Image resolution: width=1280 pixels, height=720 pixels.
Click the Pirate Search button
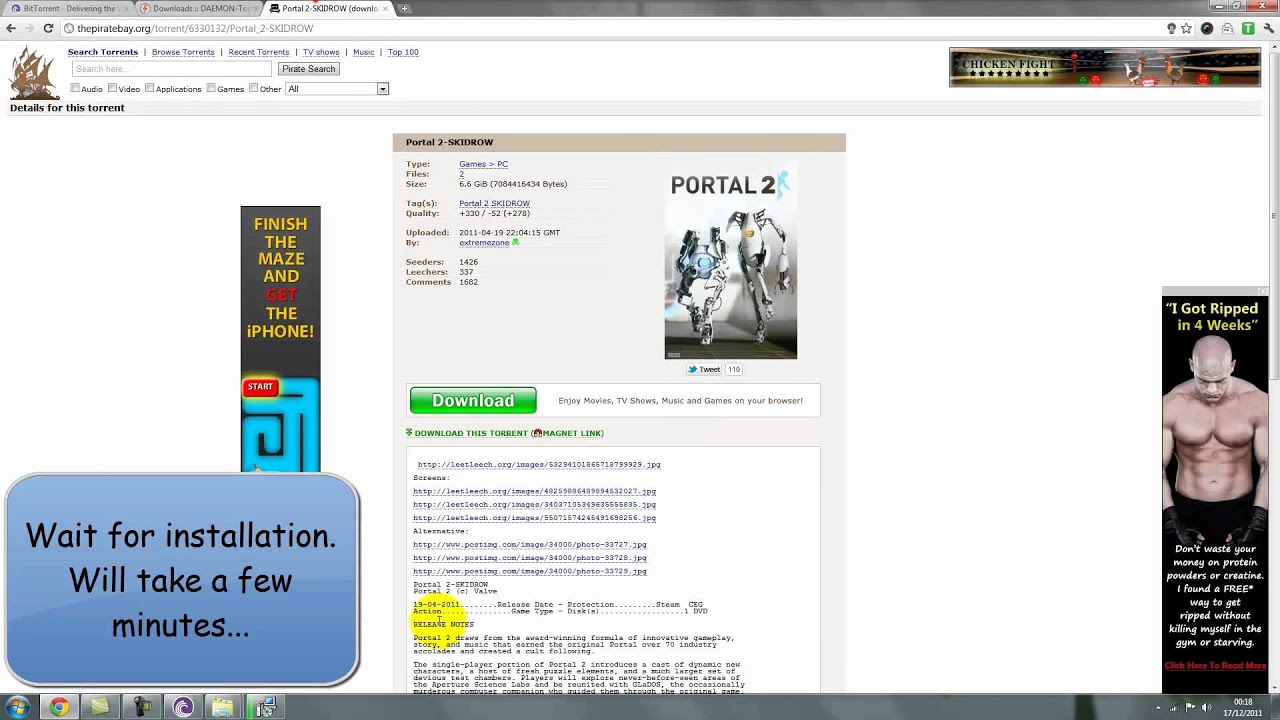[308, 69]
